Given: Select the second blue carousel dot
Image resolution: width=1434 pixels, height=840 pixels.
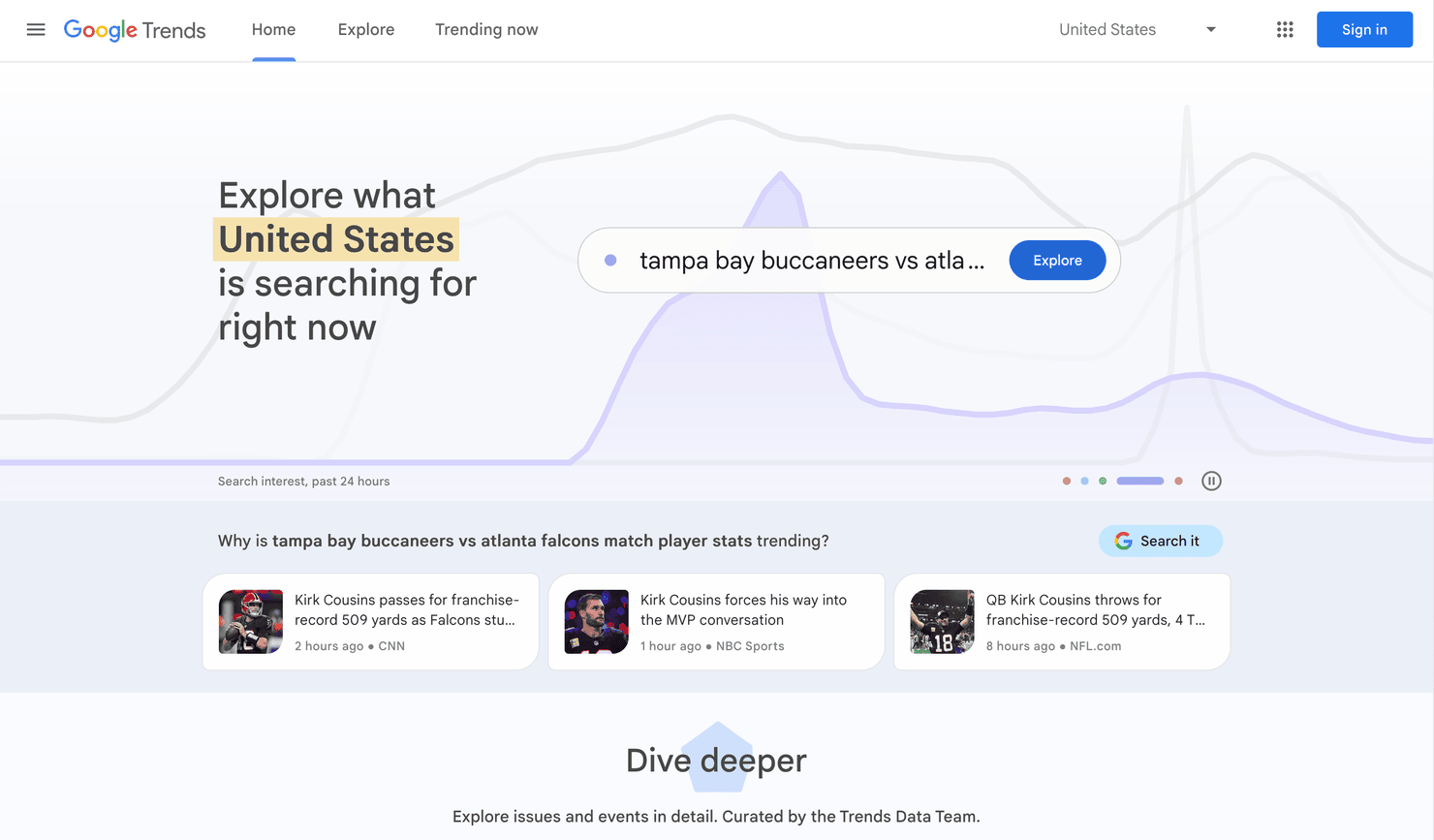Looking at the screenshot, I should 1084,481.
